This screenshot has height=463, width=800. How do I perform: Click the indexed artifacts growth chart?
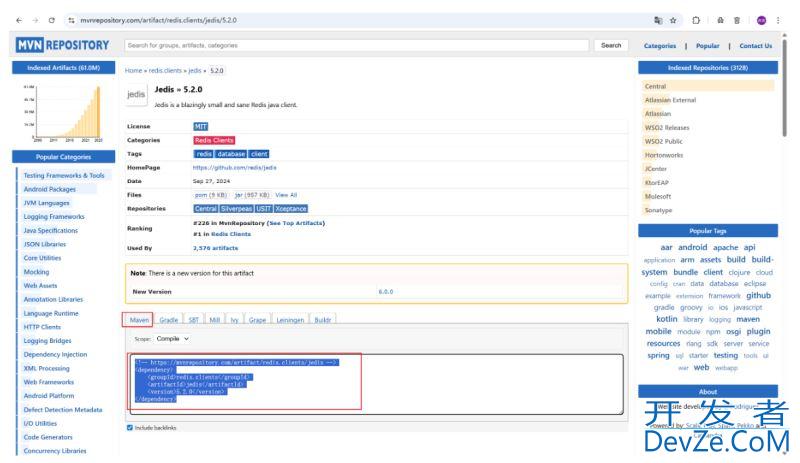[x=64, y=112]
